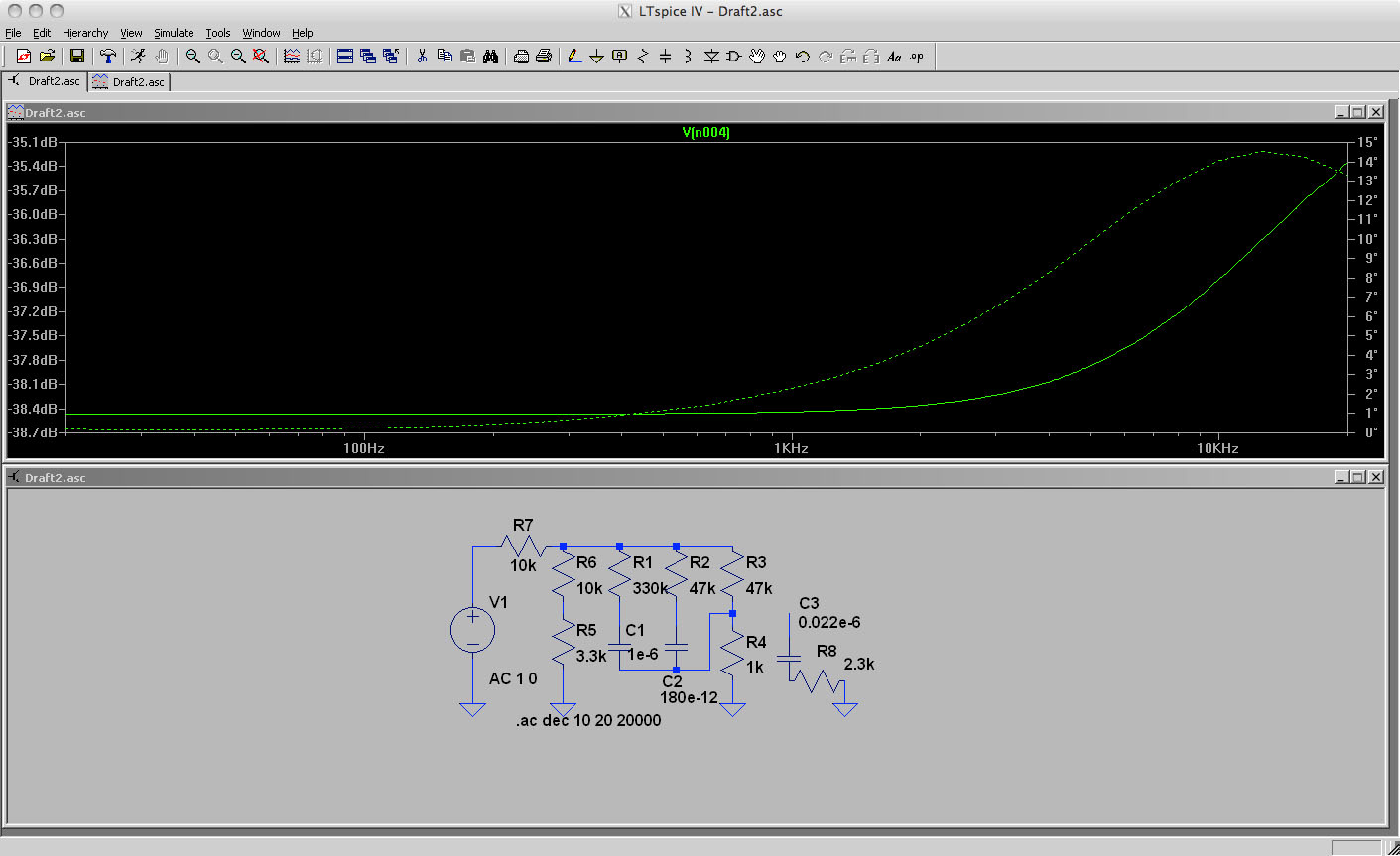This screenshot has height=856, width=1400.
Task: Click the V1 voltage source symbol
Action: point(472,630)
